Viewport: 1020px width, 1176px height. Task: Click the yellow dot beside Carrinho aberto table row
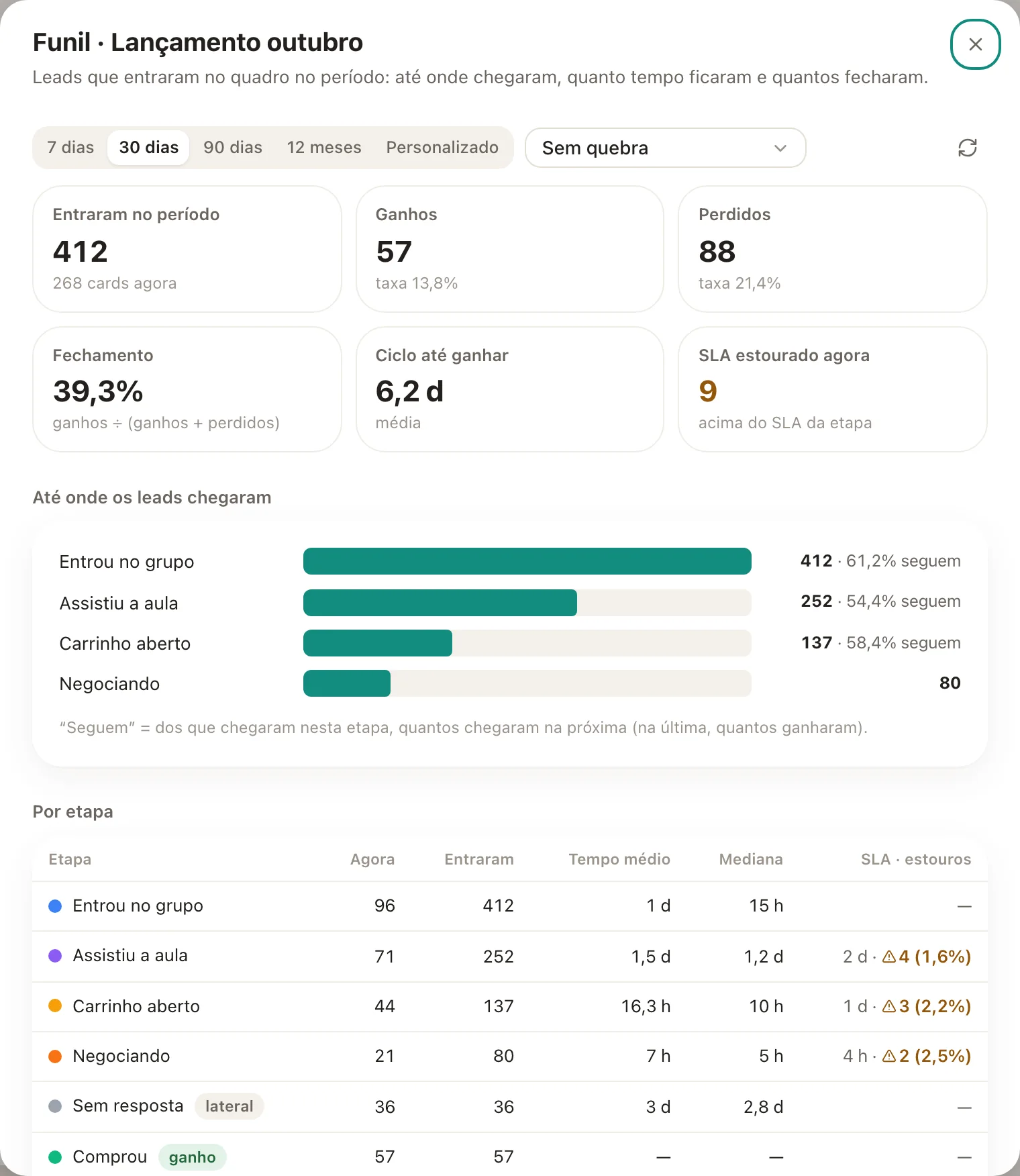(x=55, y=1006)
